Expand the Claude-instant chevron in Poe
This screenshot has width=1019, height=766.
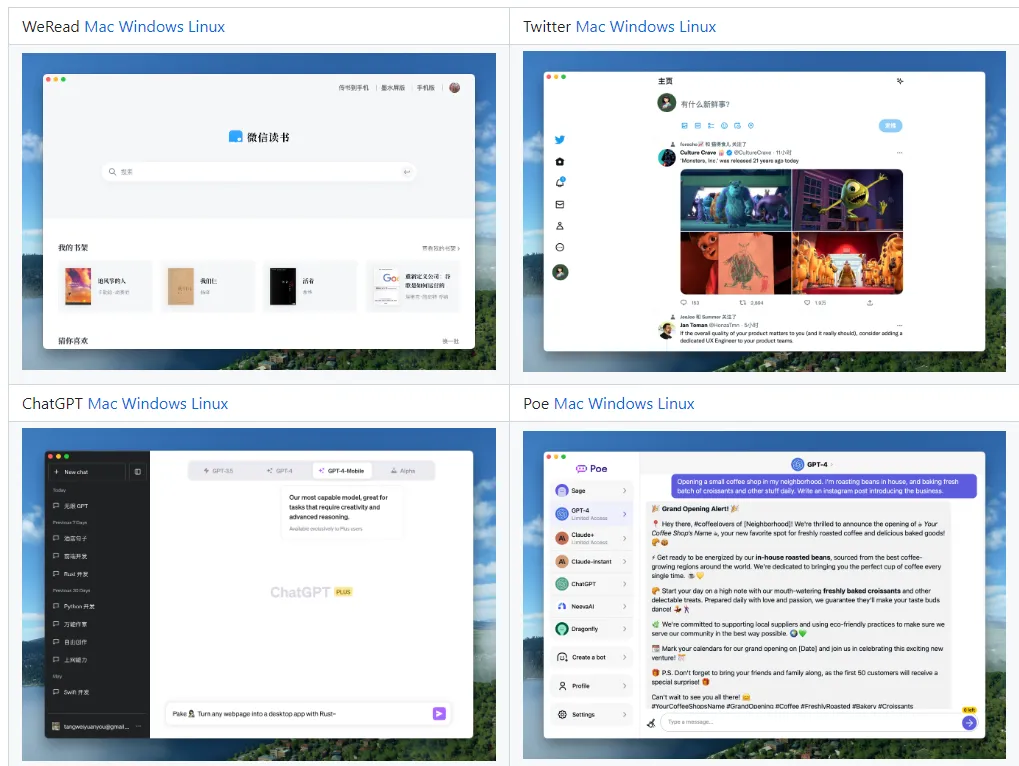[x=625, y=561]
